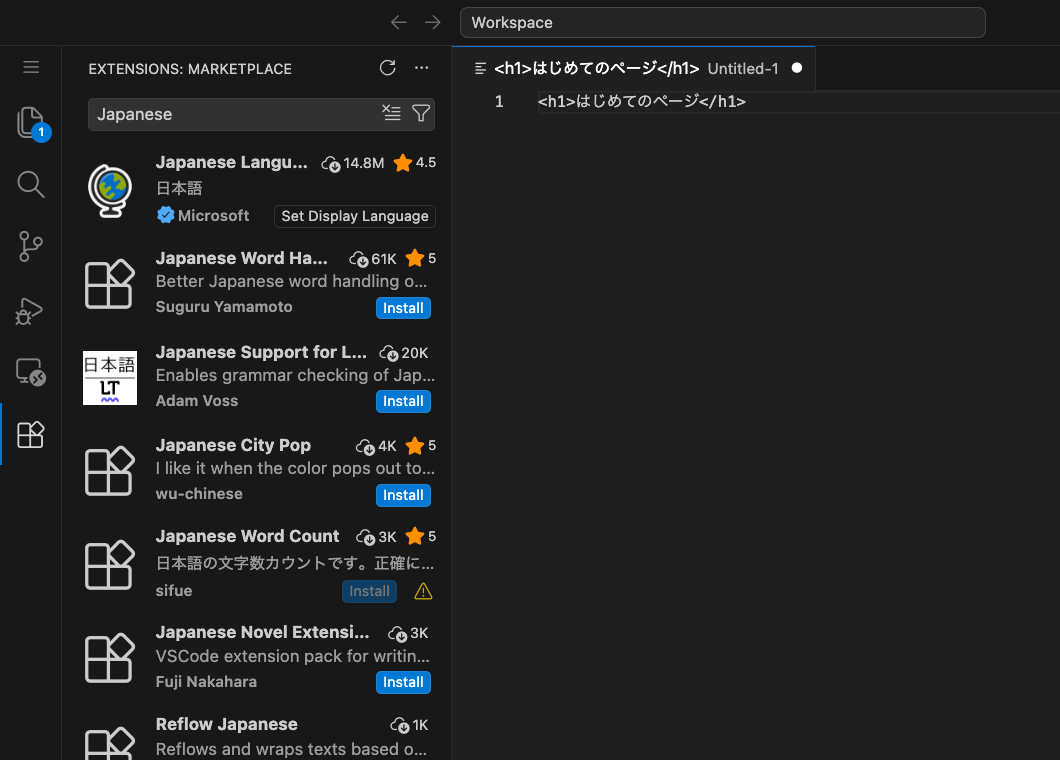The height and width of the screenshot is (760, 1060).
Task: Click the EXTENSIONS: MARKETPLACE header
Action: [190, 69]
